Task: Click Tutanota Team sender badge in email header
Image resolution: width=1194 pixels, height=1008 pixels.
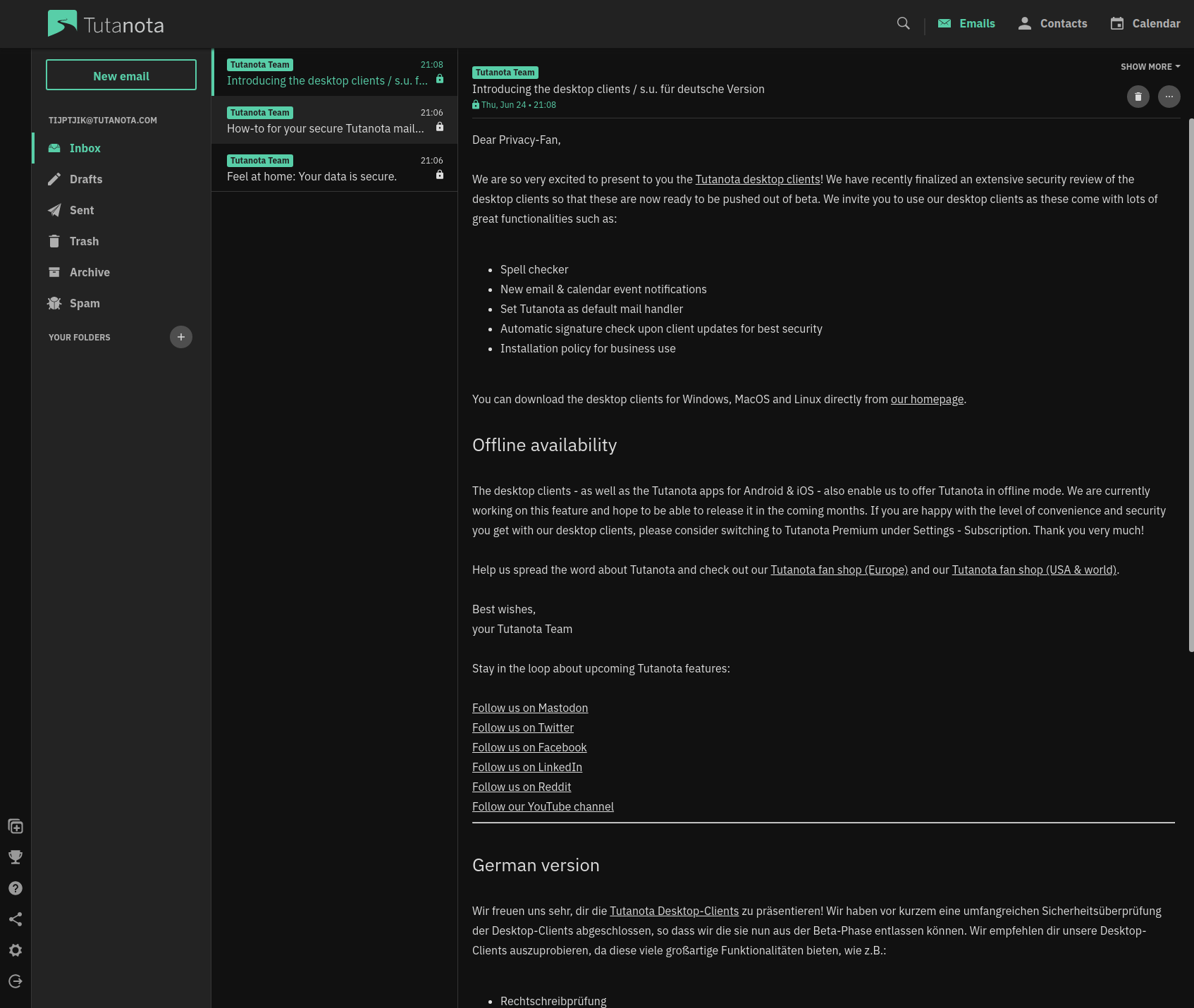Action: click(x=505, y=73)
